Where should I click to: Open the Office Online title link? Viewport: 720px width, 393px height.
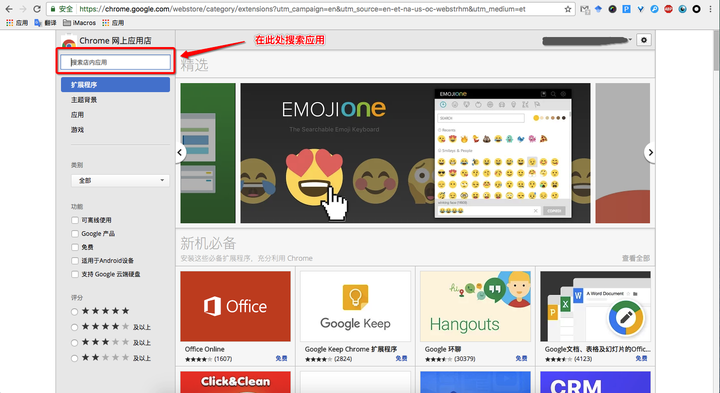pyautogui.click(x=204, y=349)
